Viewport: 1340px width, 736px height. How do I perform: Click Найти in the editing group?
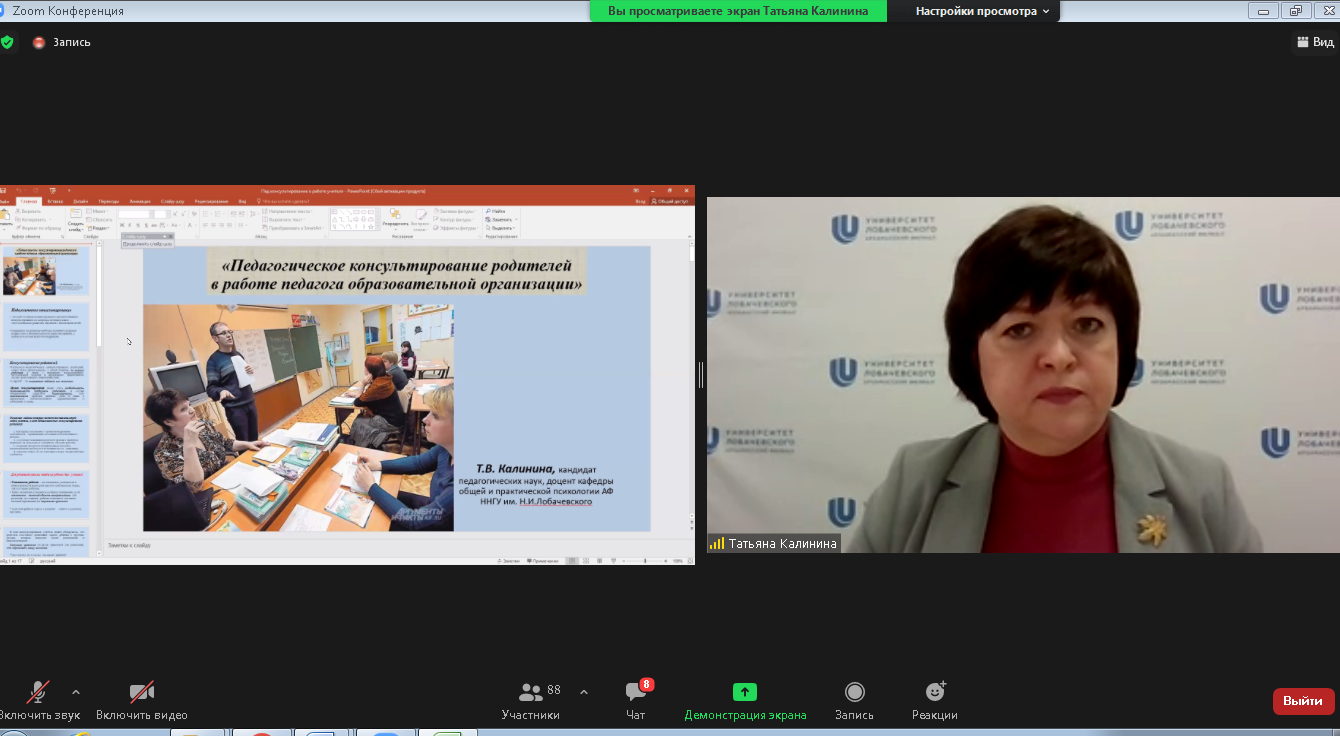pyautogui.click(x=497, y=211)
